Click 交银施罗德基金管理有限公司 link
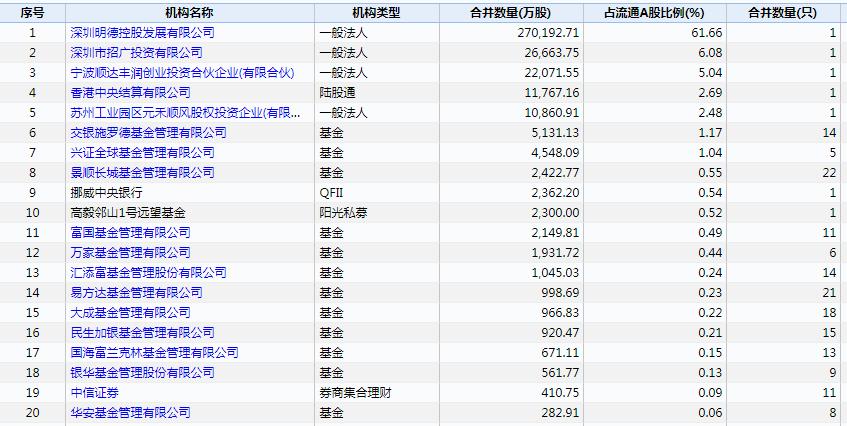 click(148, 133)
